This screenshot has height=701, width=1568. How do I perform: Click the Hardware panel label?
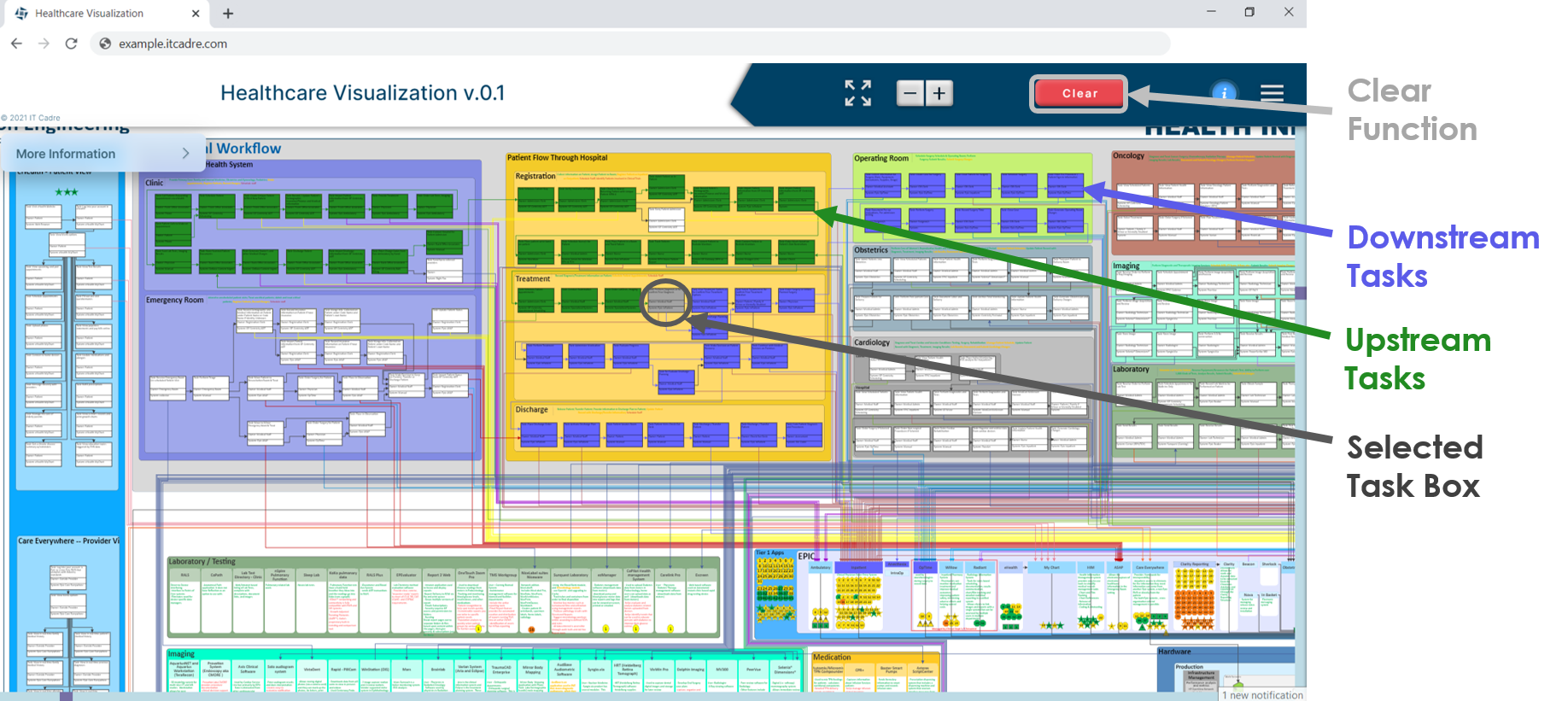(x=1174, y=651)
